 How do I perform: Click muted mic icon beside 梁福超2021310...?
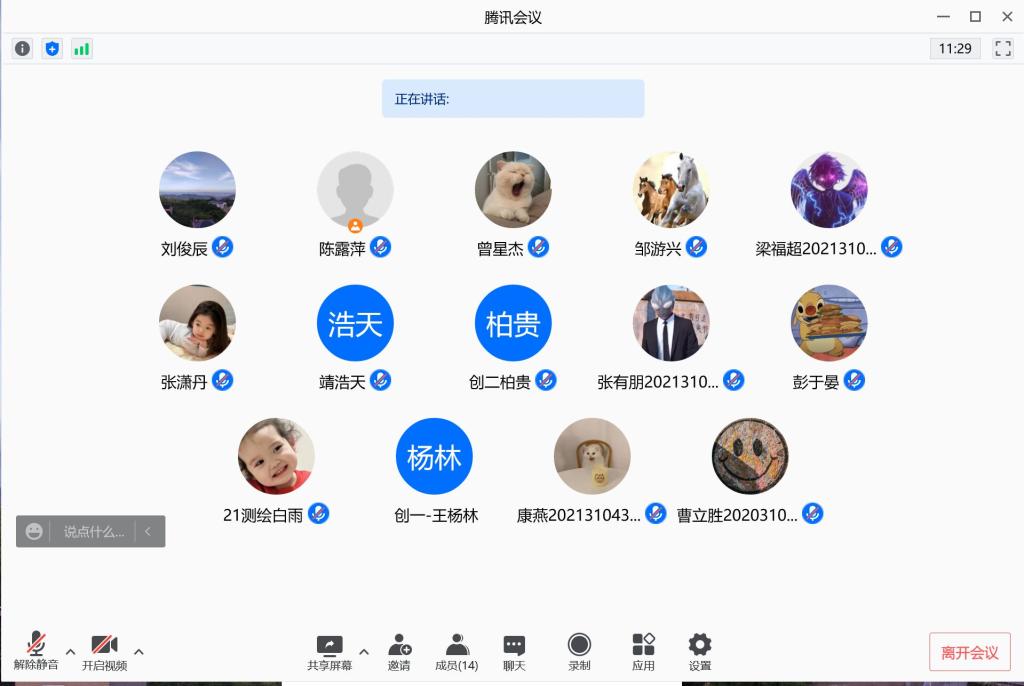(891, 247)
